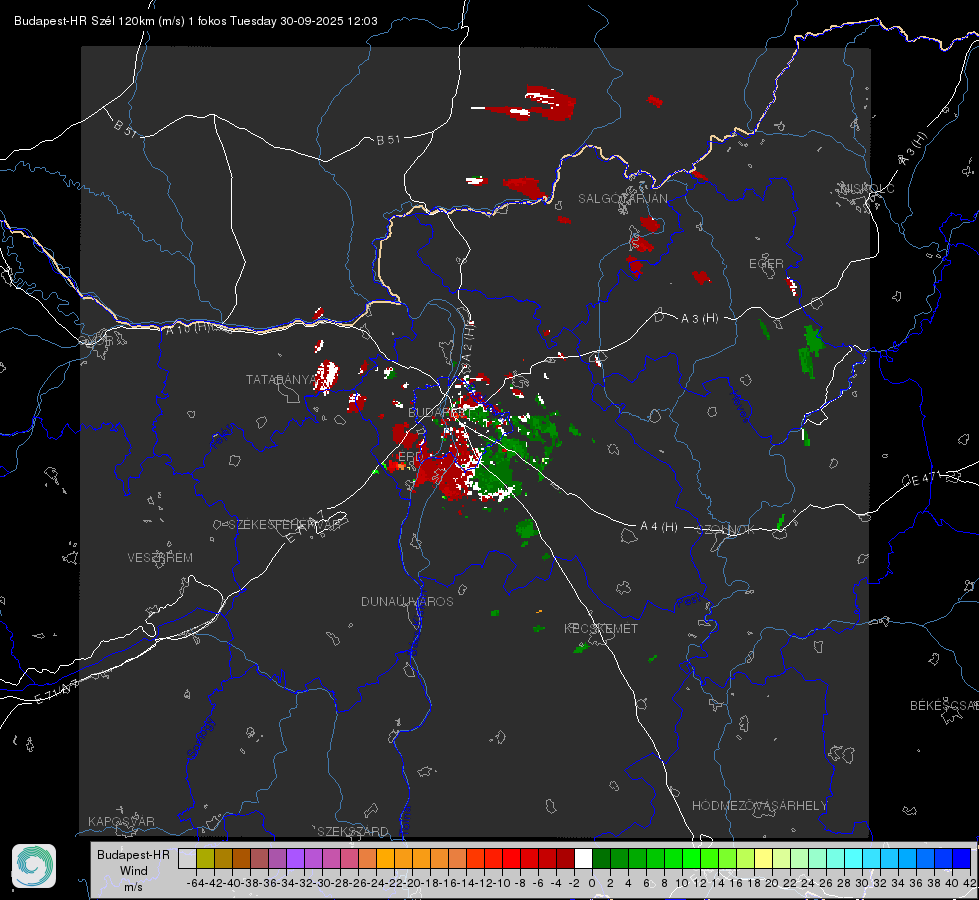The image size is (979, 900).
Task: Choose the deep blue swatch between 40 and 42
Action: pos(961,858)
